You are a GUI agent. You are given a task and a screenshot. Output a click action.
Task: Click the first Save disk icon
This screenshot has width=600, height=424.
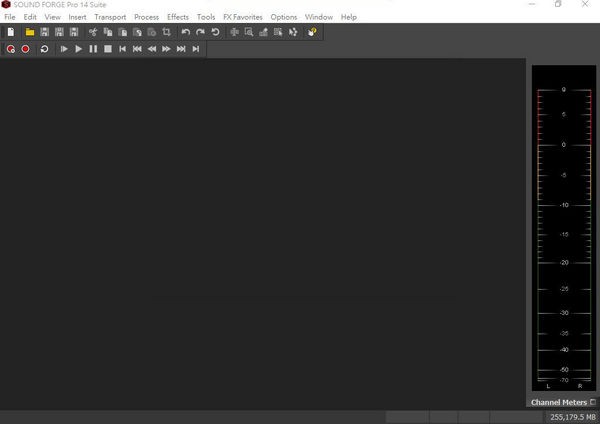[x=44, y=32]
